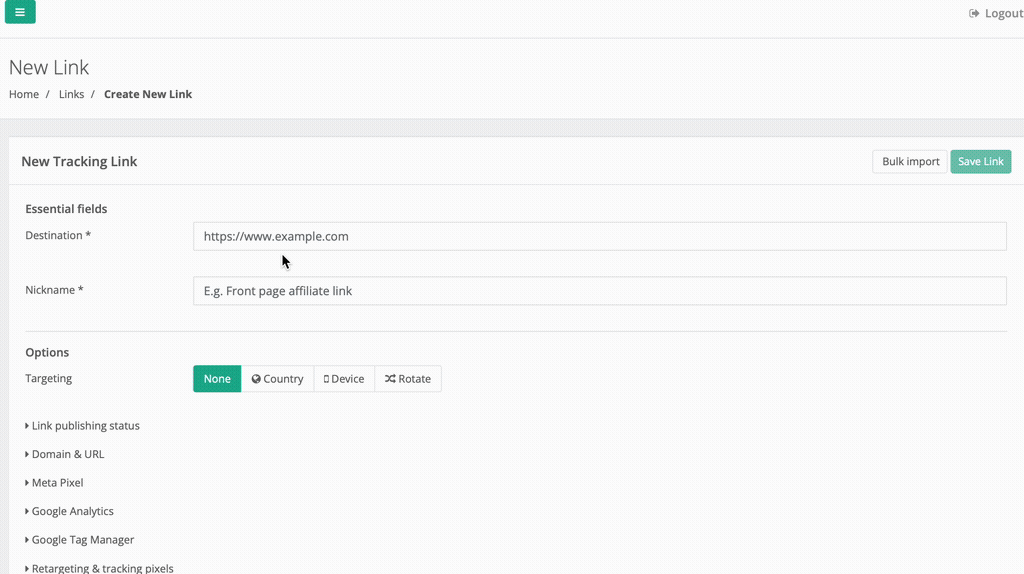Open the Links breadcrumb
This screenshot has width=1024, height=574.
coord(71,94)
